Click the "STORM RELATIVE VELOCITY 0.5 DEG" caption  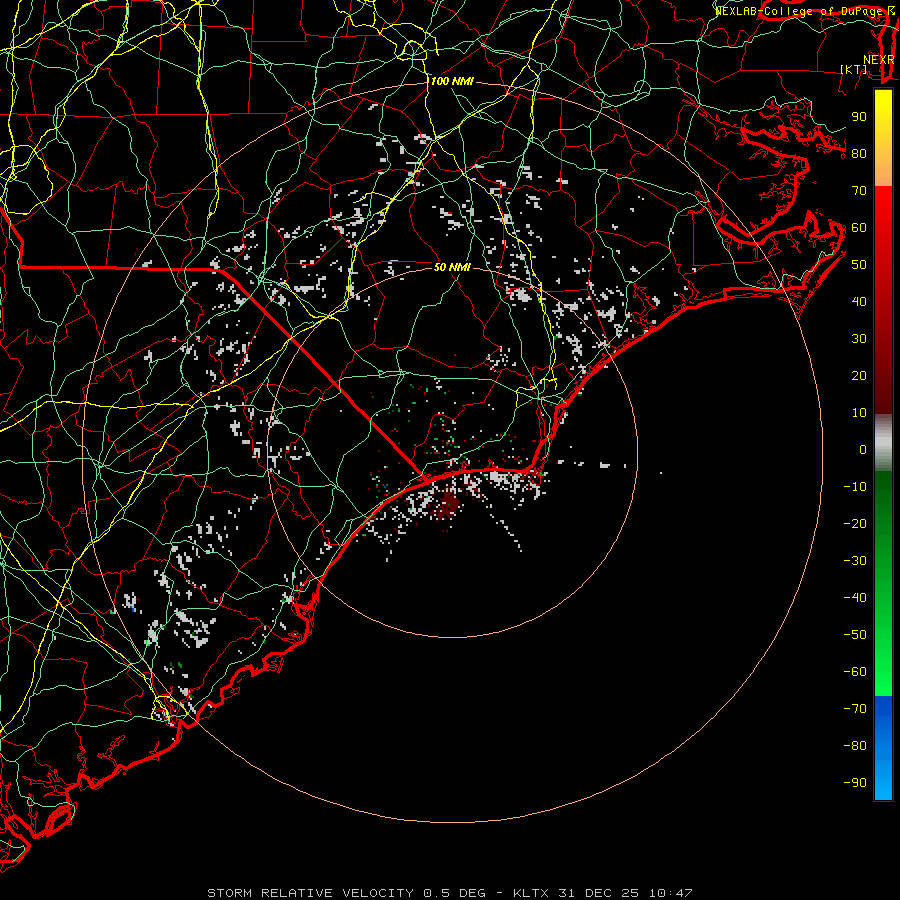346,893
